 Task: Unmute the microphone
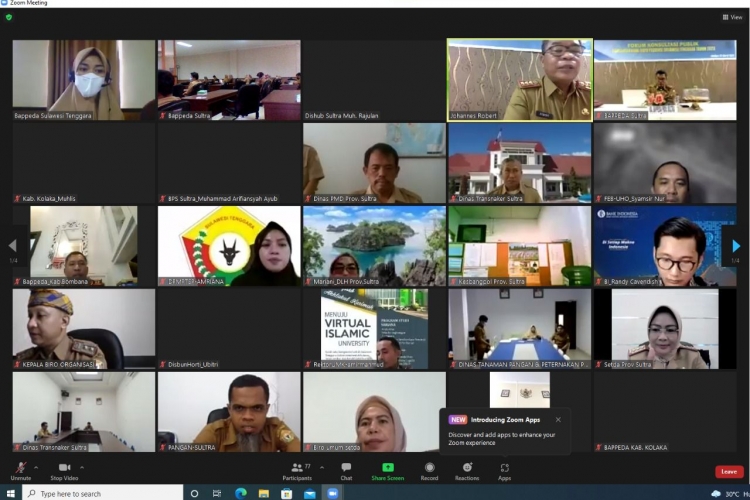point(20,470)
